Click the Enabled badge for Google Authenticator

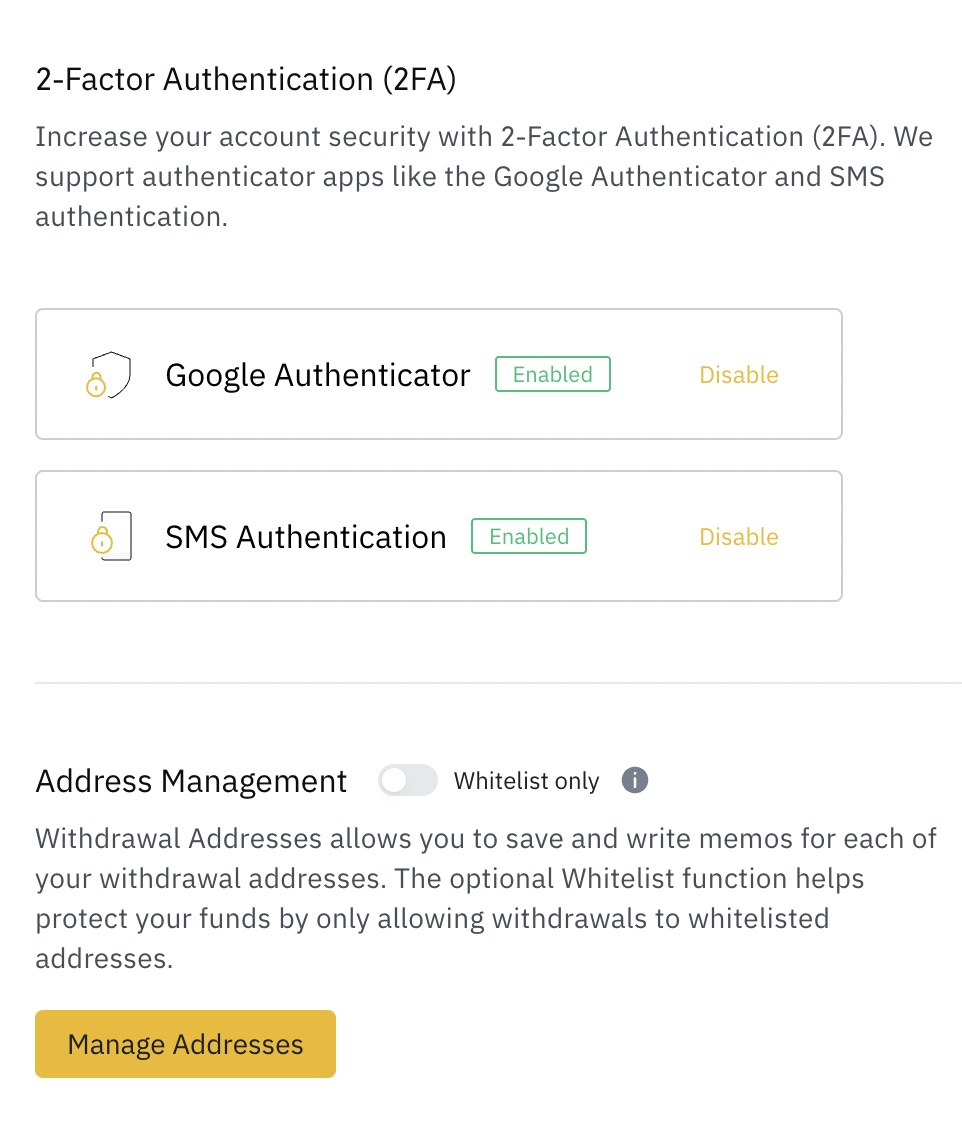(552, 374)
